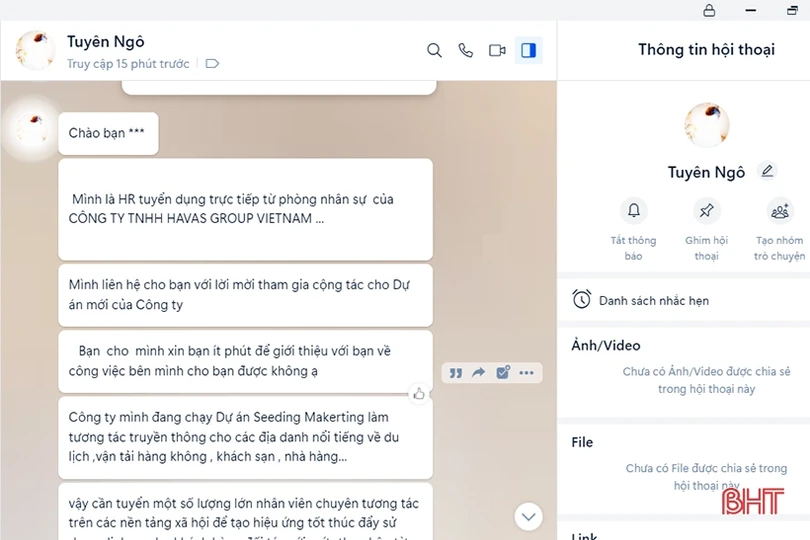
Task: Start a video call with Tuyên Ngô
Action: [x=497, y=50]
